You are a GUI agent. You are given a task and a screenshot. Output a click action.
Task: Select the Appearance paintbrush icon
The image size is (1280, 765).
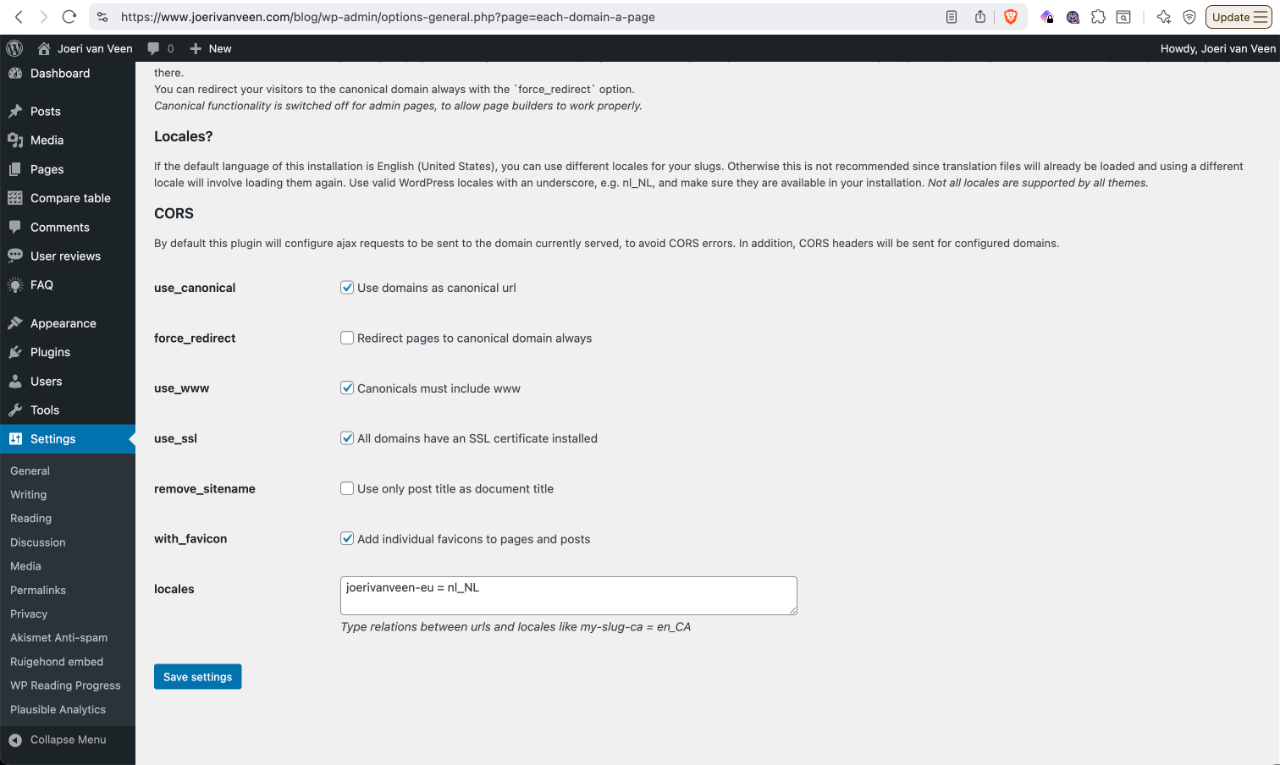point(17,323)
